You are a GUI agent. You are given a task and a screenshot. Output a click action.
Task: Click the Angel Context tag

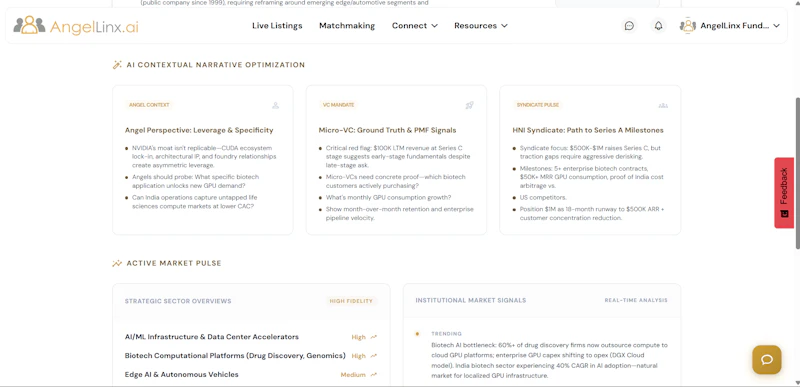pos(149,105)
